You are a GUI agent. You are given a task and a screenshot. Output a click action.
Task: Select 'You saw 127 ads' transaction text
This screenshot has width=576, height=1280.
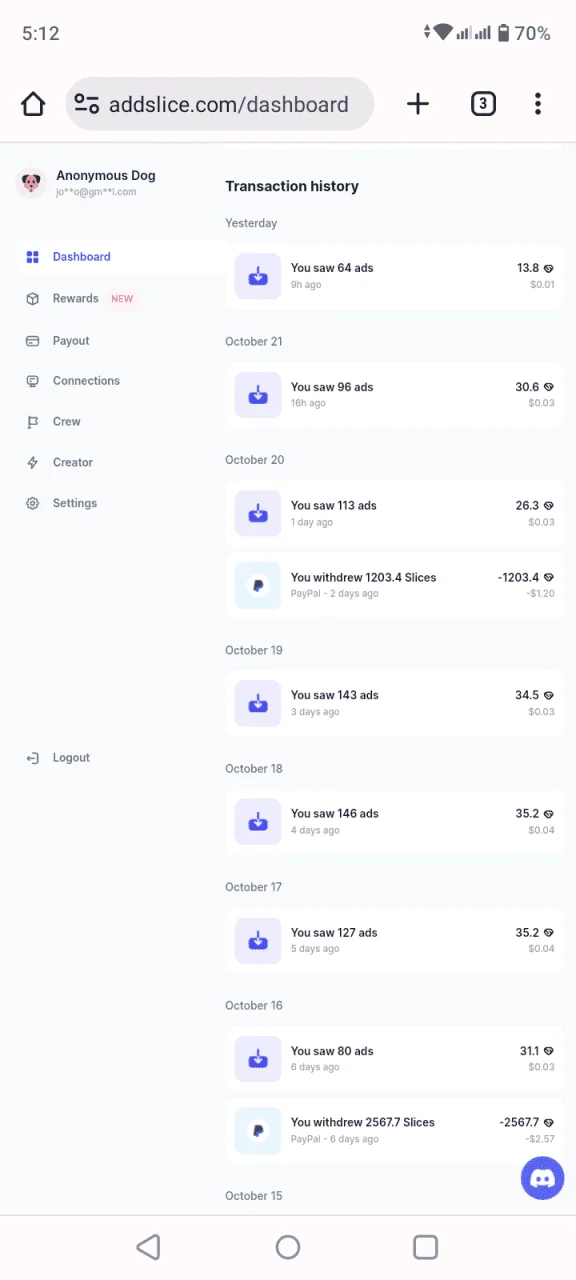(x=334, y=932)
